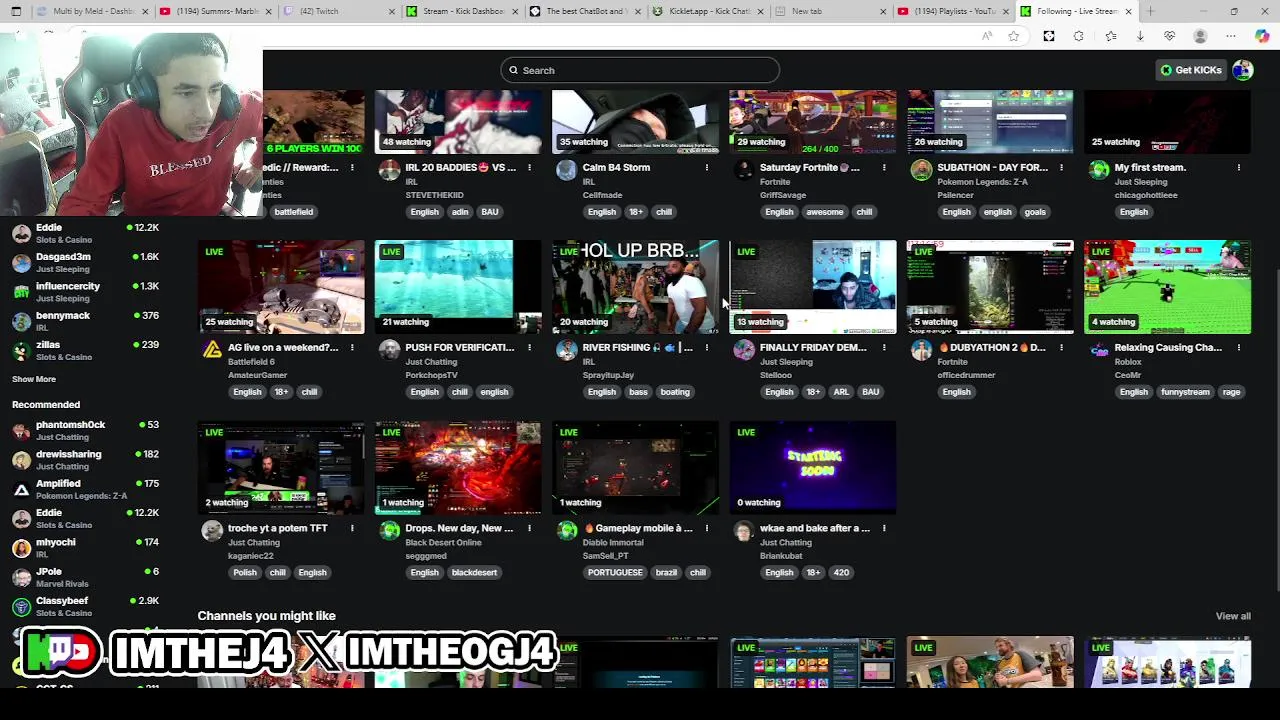Click the Get KICKs button
This screenshot has width=1280, height=720.
(1191, 70)
